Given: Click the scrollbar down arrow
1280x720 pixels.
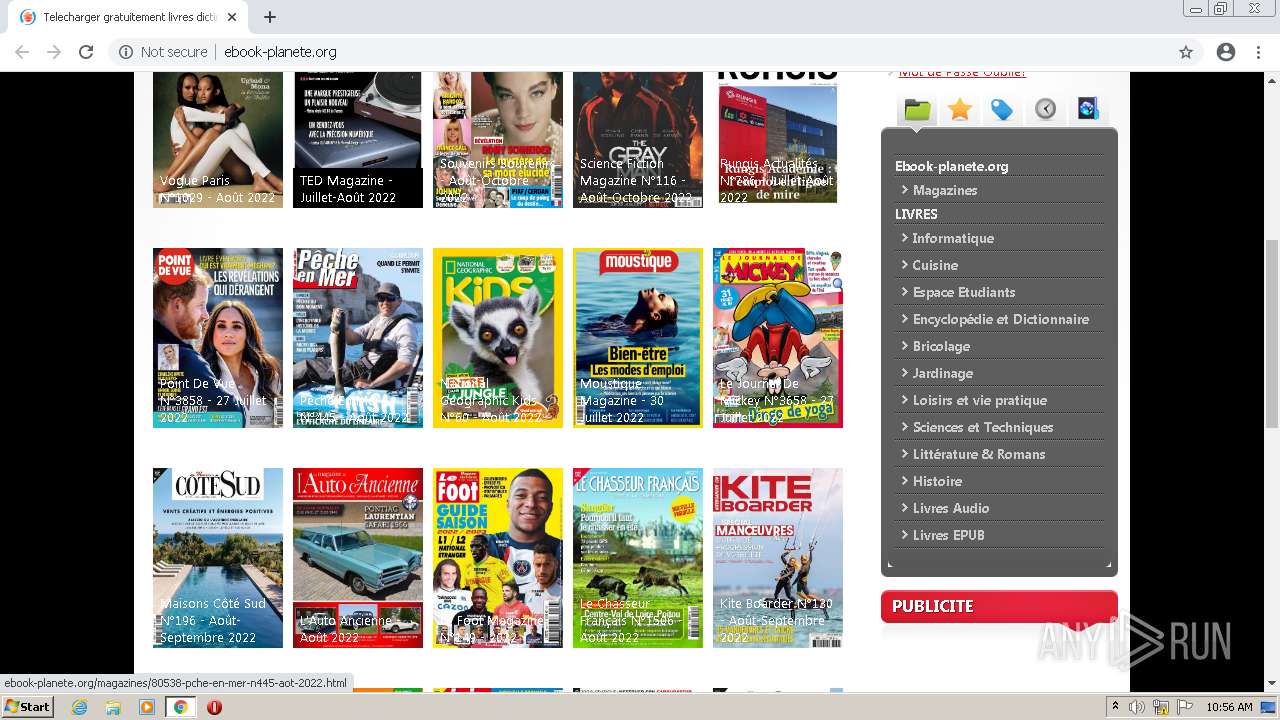Looking at the screenshot, I should [x=1271, y=683].
